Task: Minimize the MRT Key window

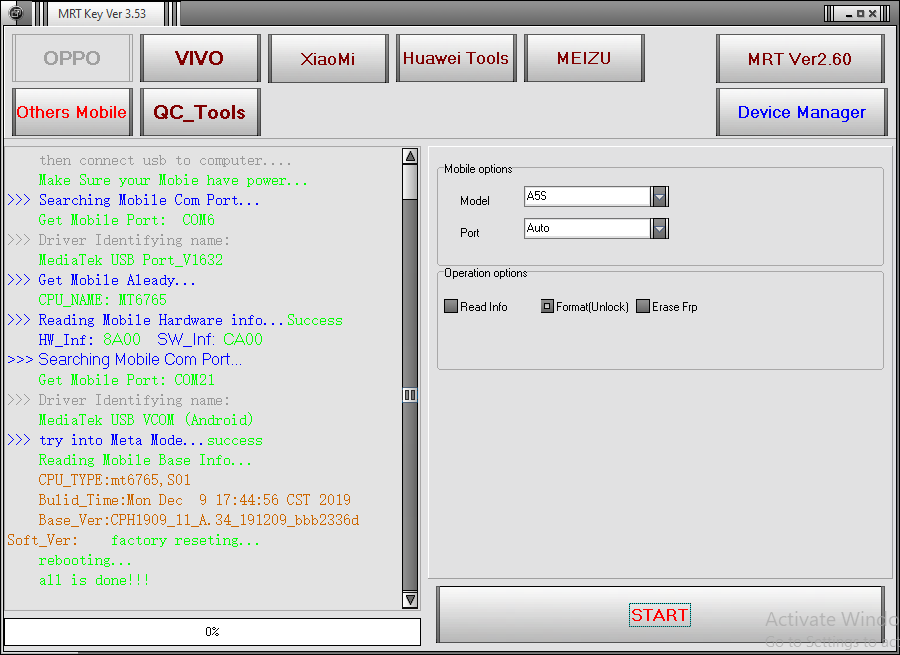Action: 849,14
